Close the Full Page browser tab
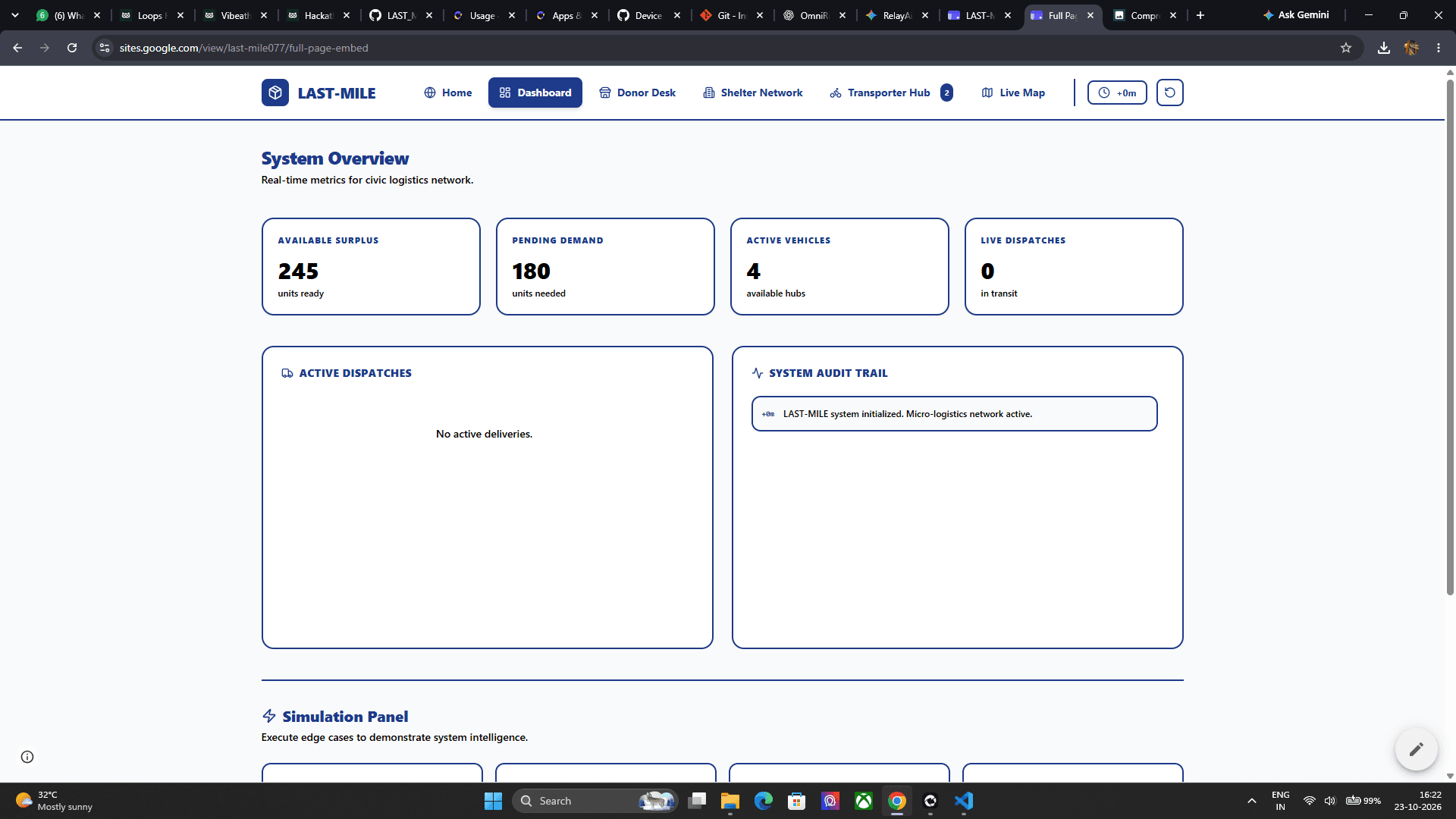The width and height of the screenshot is (1456, 819). point(1090,15)
